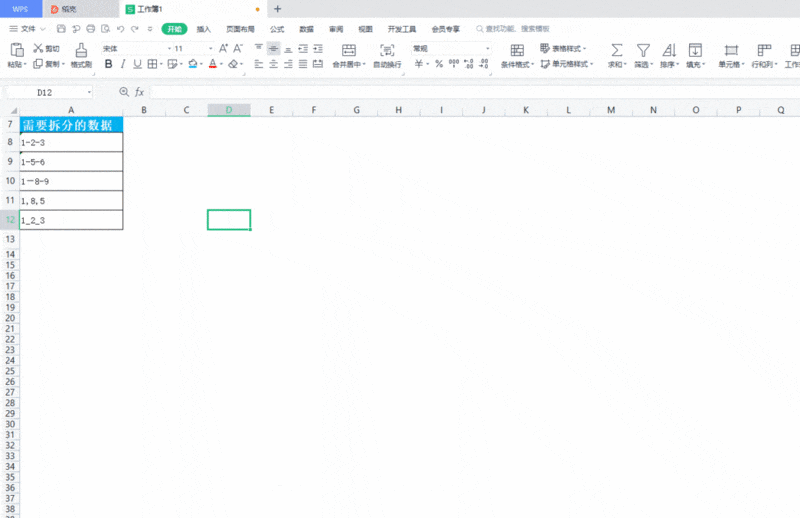Viewport: 800px width, 518px height.
Task: Click the formula bar input field
Action: [474, 92]
